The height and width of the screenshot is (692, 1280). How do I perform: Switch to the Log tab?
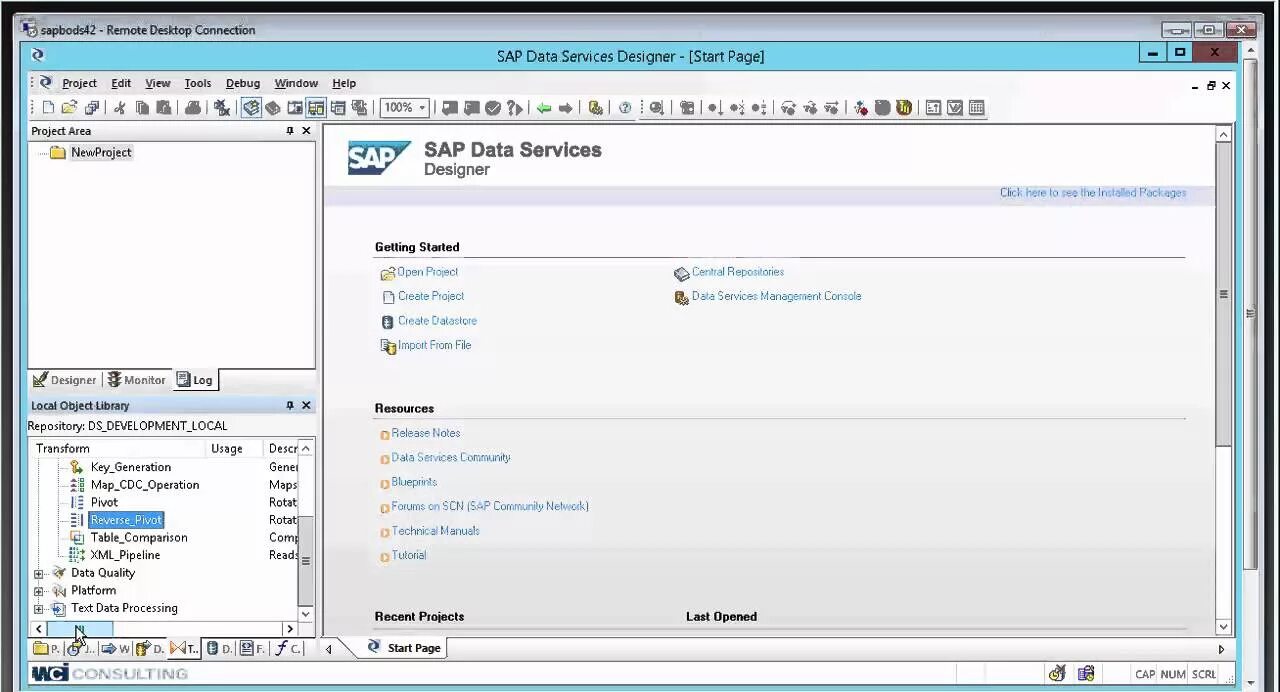point(195,380)
